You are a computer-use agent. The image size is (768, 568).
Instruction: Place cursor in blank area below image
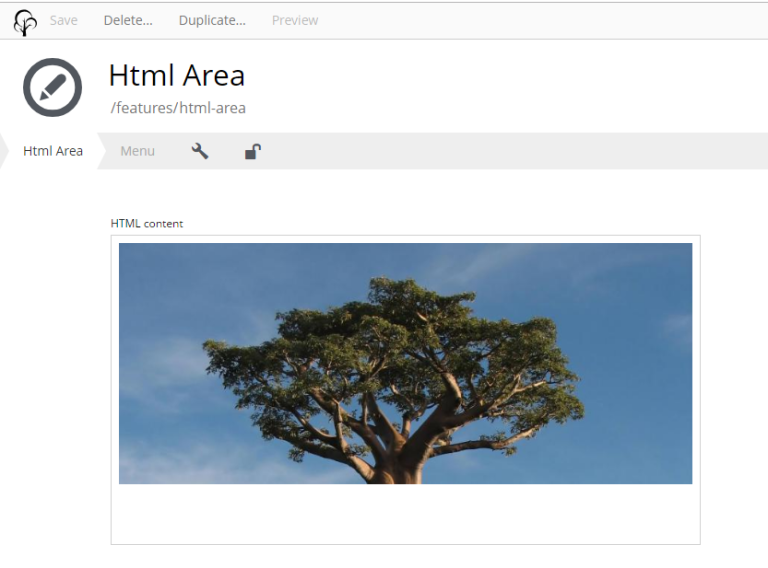(405, 514)
